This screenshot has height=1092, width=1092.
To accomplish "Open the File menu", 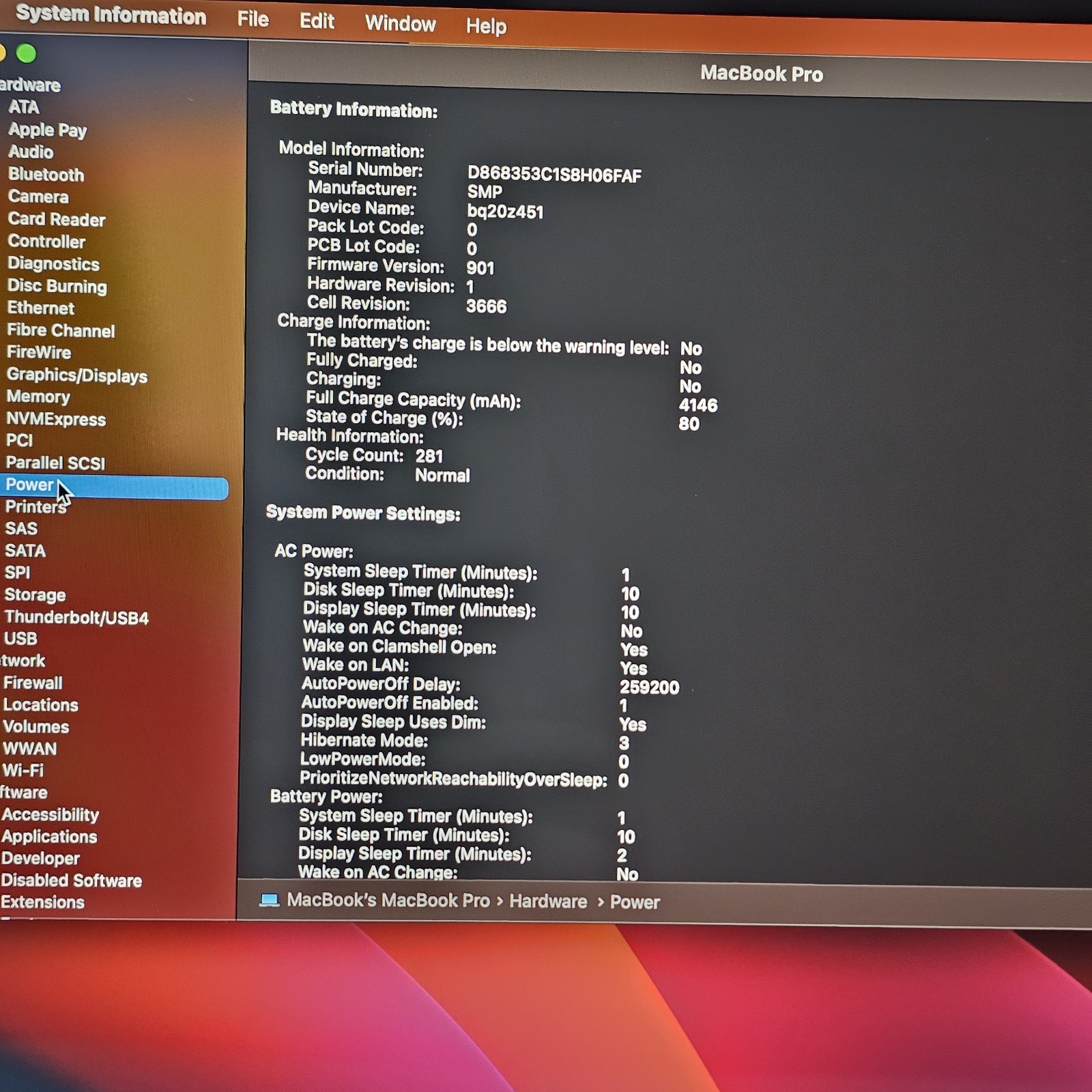I will click(x=253, y=19).
